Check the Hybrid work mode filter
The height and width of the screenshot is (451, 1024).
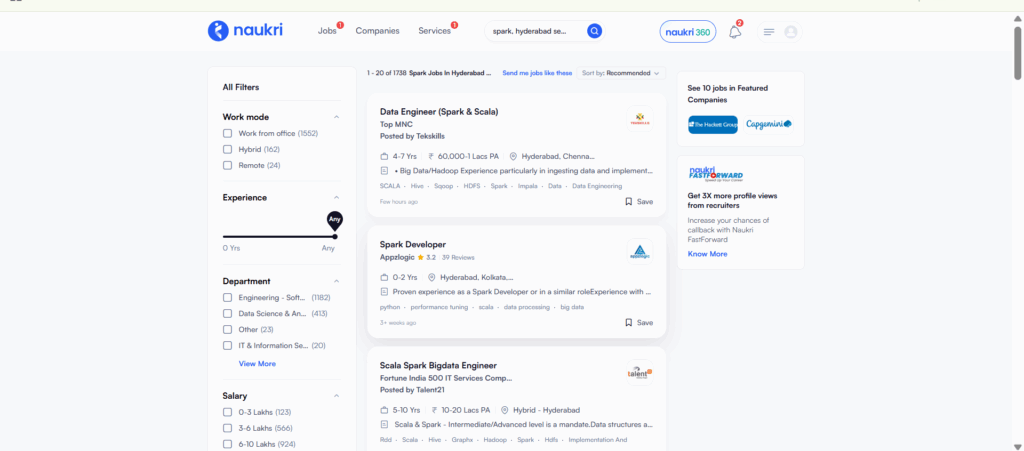click(x=227, y=149)
